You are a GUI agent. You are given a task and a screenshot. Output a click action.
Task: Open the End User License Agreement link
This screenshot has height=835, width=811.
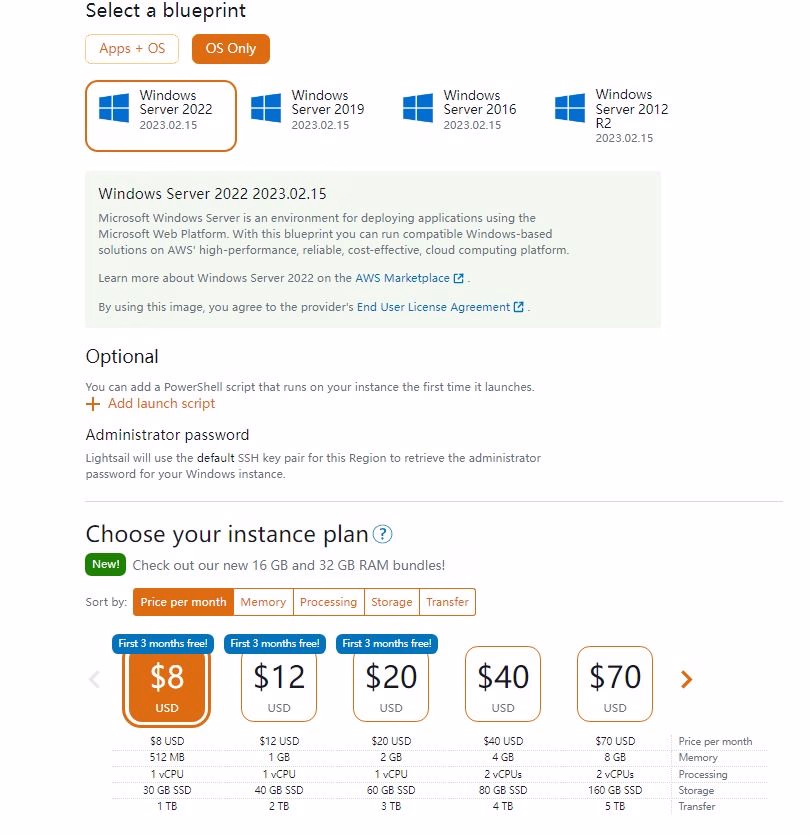pyautogui.click(x=433, y=307)
